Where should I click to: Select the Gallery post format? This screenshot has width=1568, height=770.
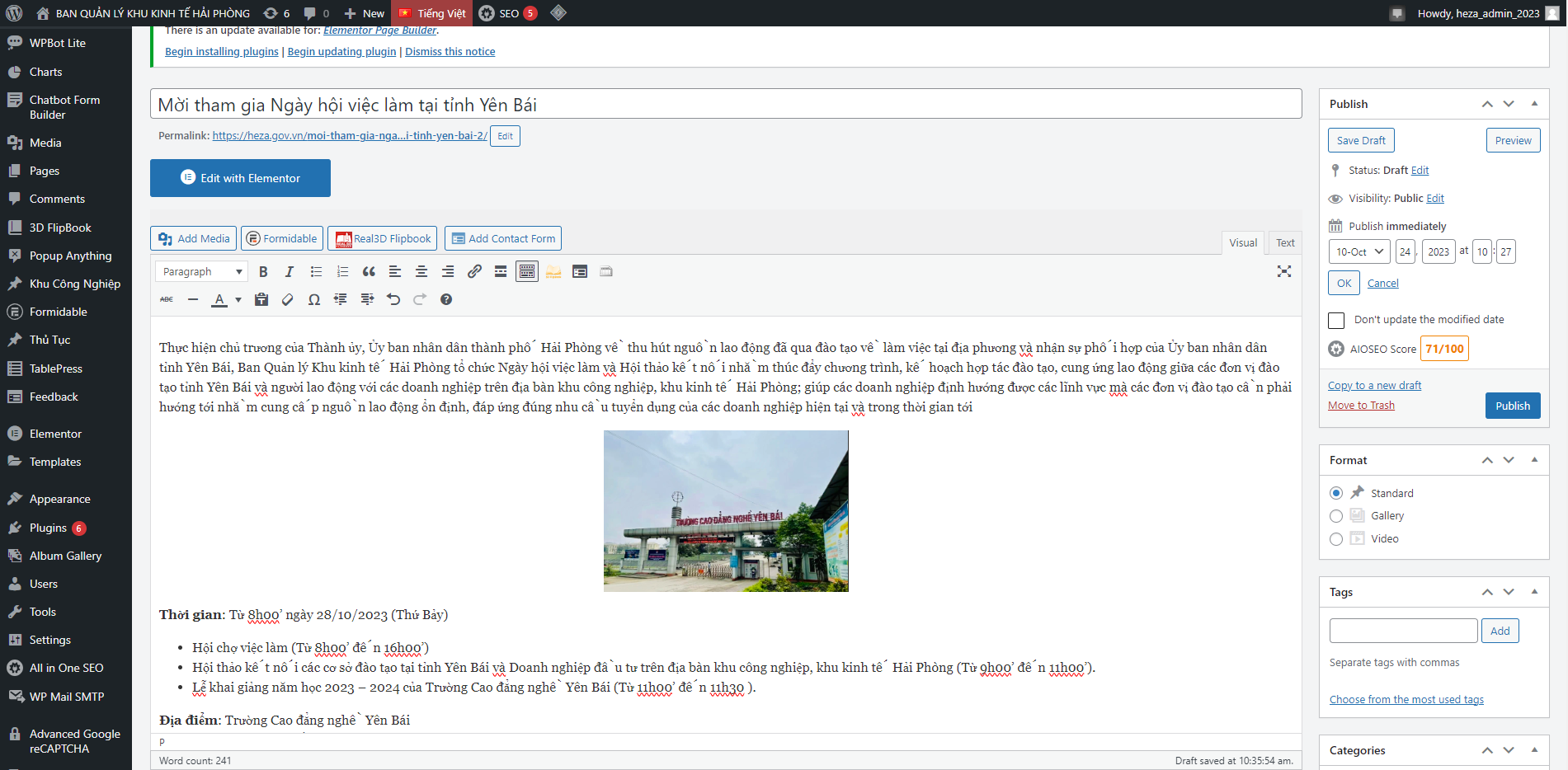point(1336,516)
